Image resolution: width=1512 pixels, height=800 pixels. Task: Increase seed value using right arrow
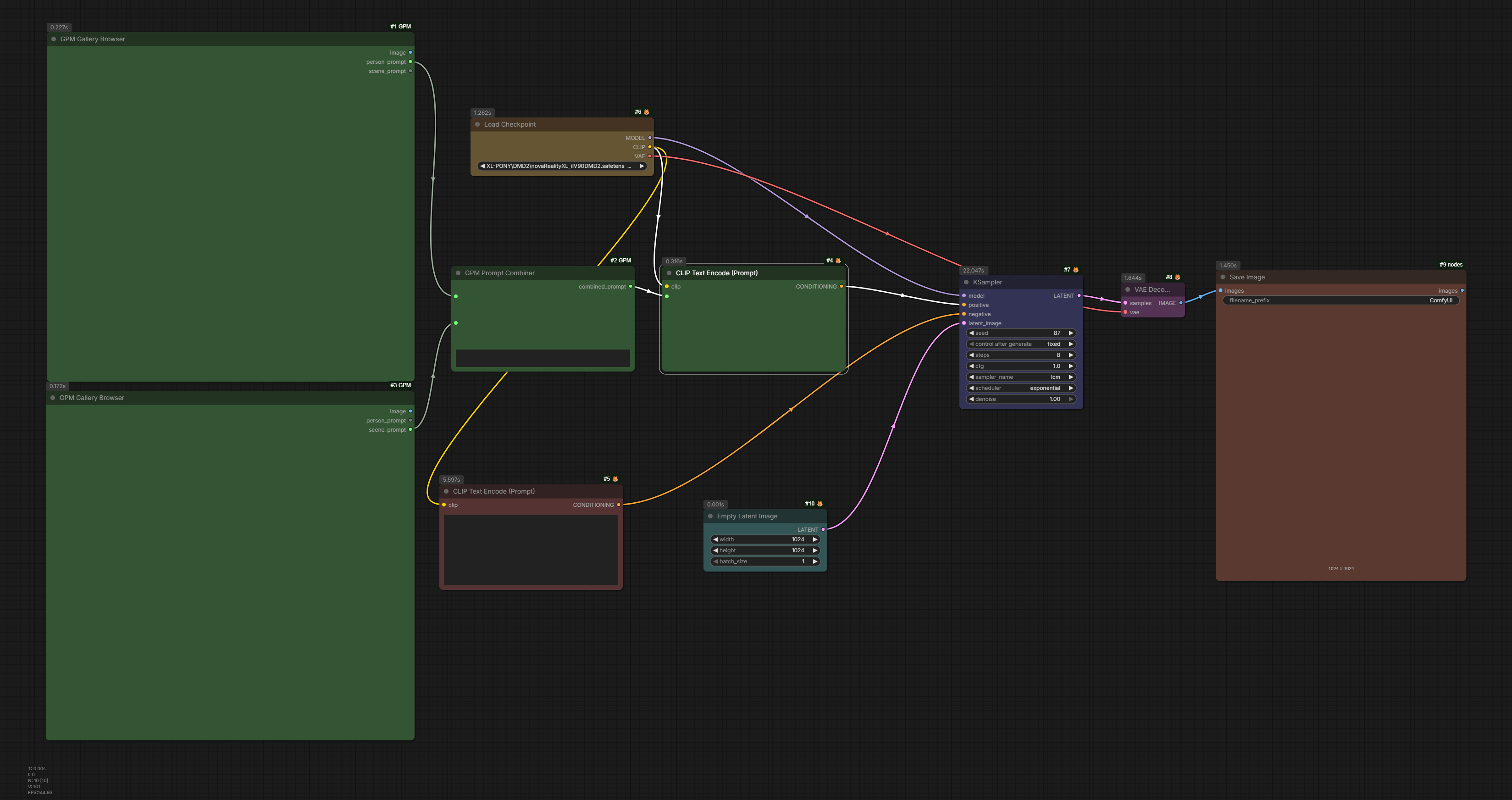pos(1071,333)
